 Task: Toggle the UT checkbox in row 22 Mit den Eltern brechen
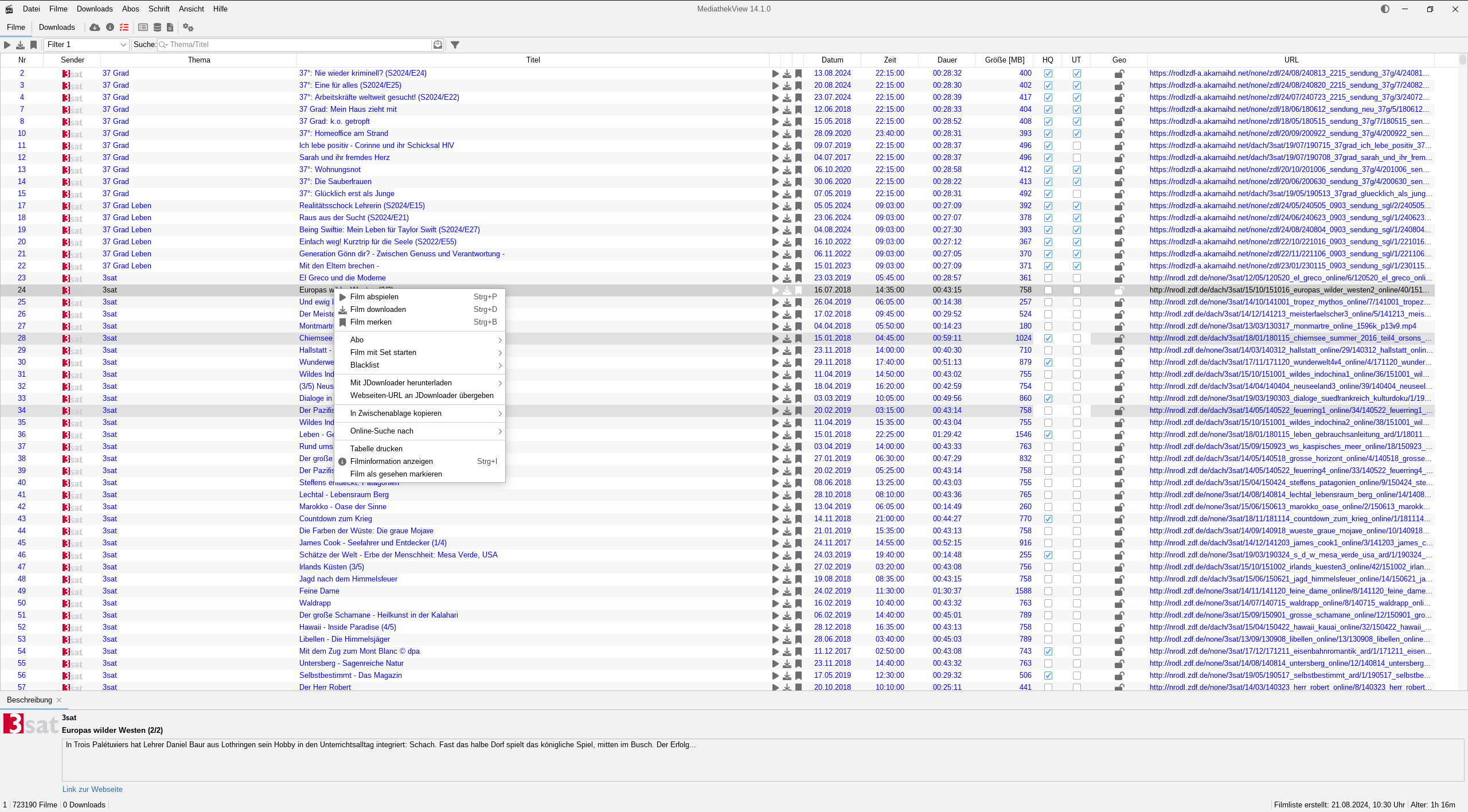(1077, 266)
